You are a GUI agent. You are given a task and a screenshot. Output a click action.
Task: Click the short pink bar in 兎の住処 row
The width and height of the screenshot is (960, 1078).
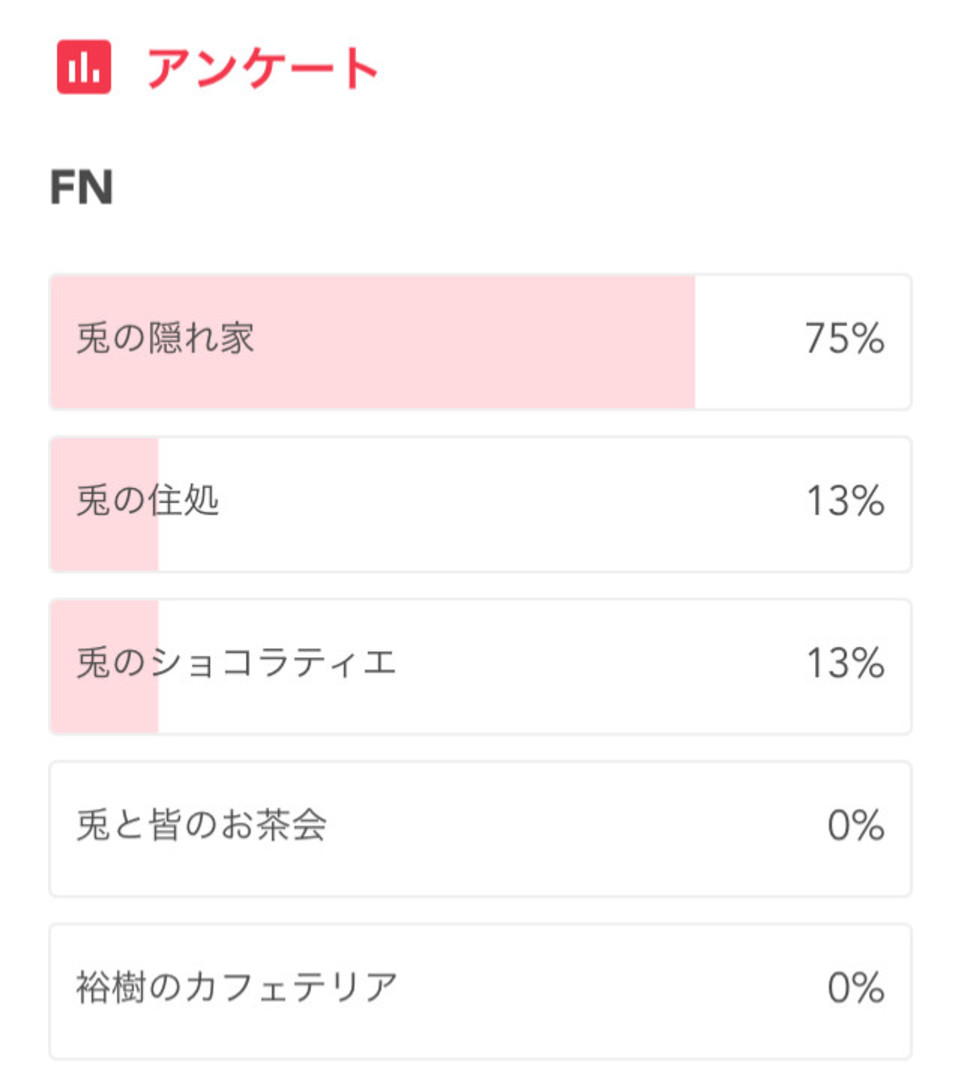[105, 505]
